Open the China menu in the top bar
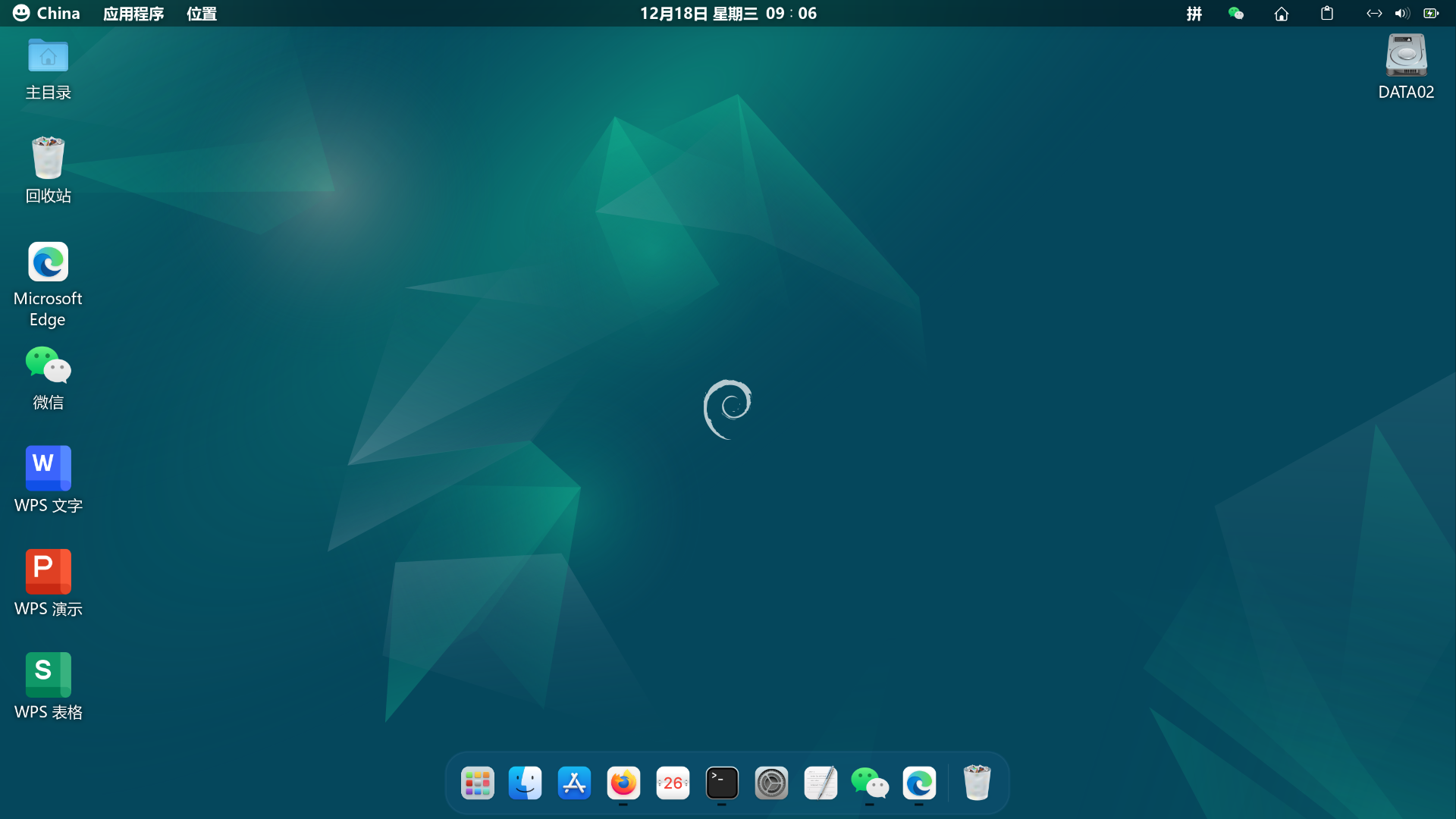1456x819 pixels. click(46, 13)
